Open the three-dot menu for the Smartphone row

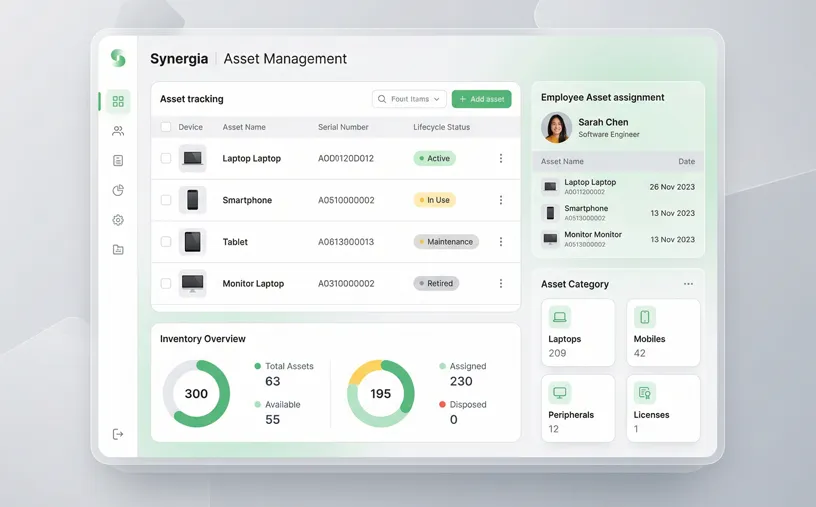[x=501, y=200]
